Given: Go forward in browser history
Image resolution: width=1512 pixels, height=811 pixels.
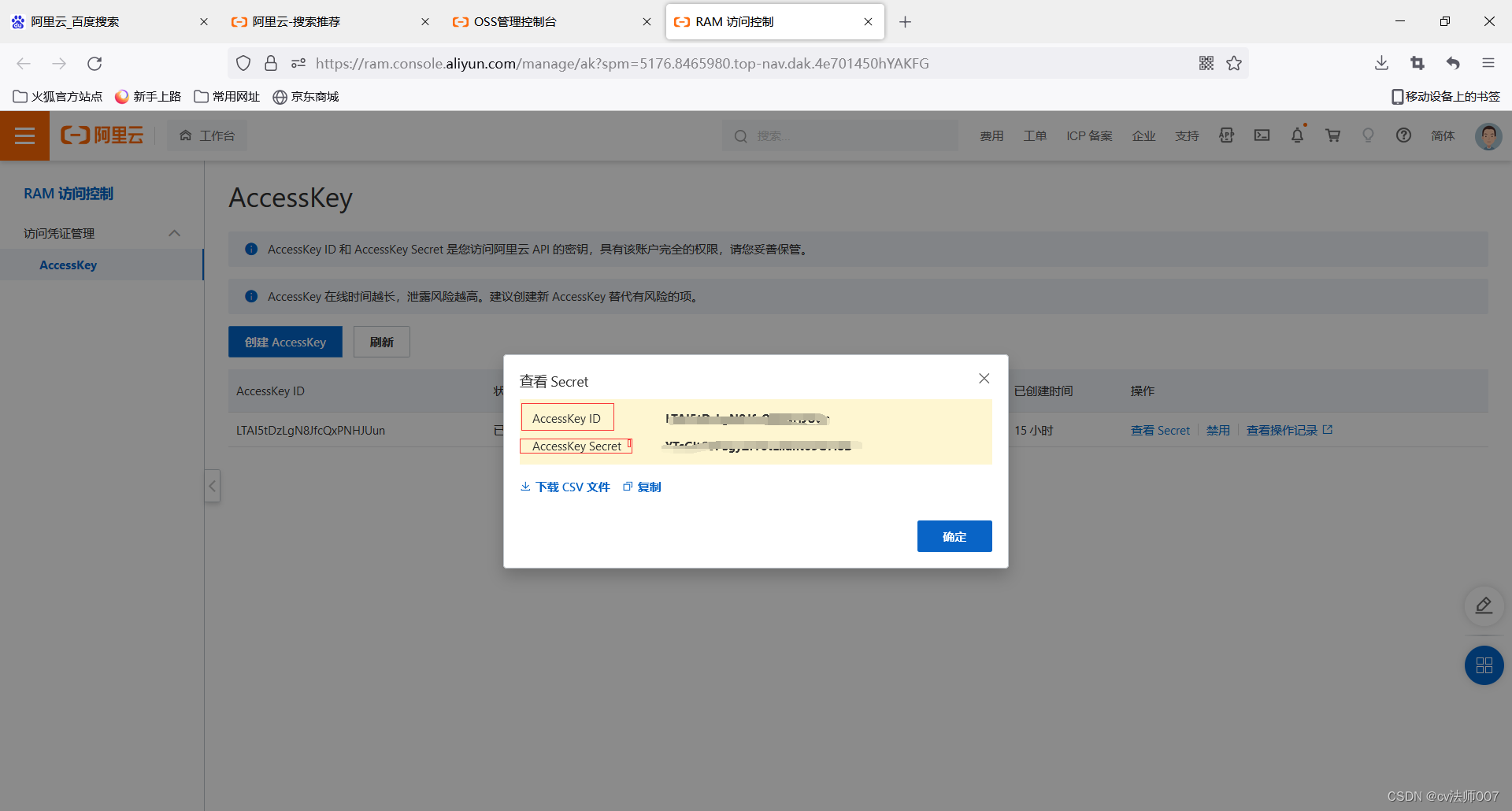Looking at the screenshot, I should pyautogui.click(x=59, y=64).
